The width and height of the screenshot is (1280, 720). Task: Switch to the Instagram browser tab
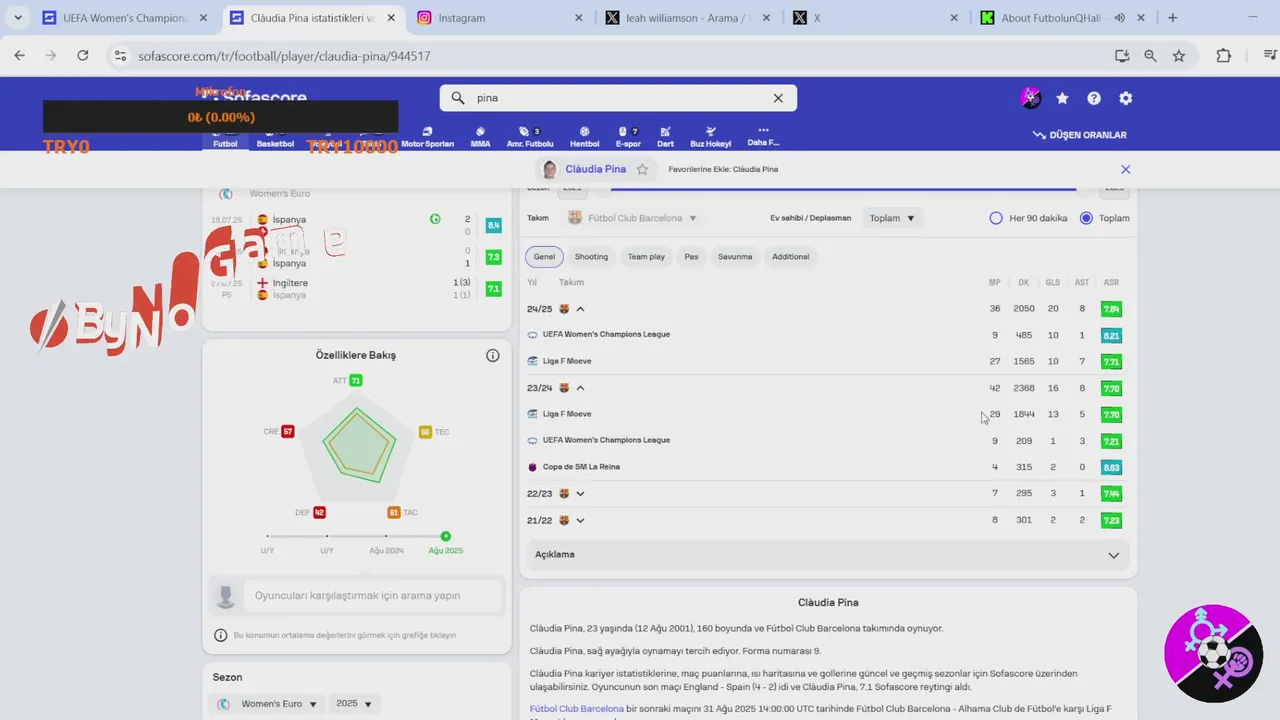pos(497,18)
